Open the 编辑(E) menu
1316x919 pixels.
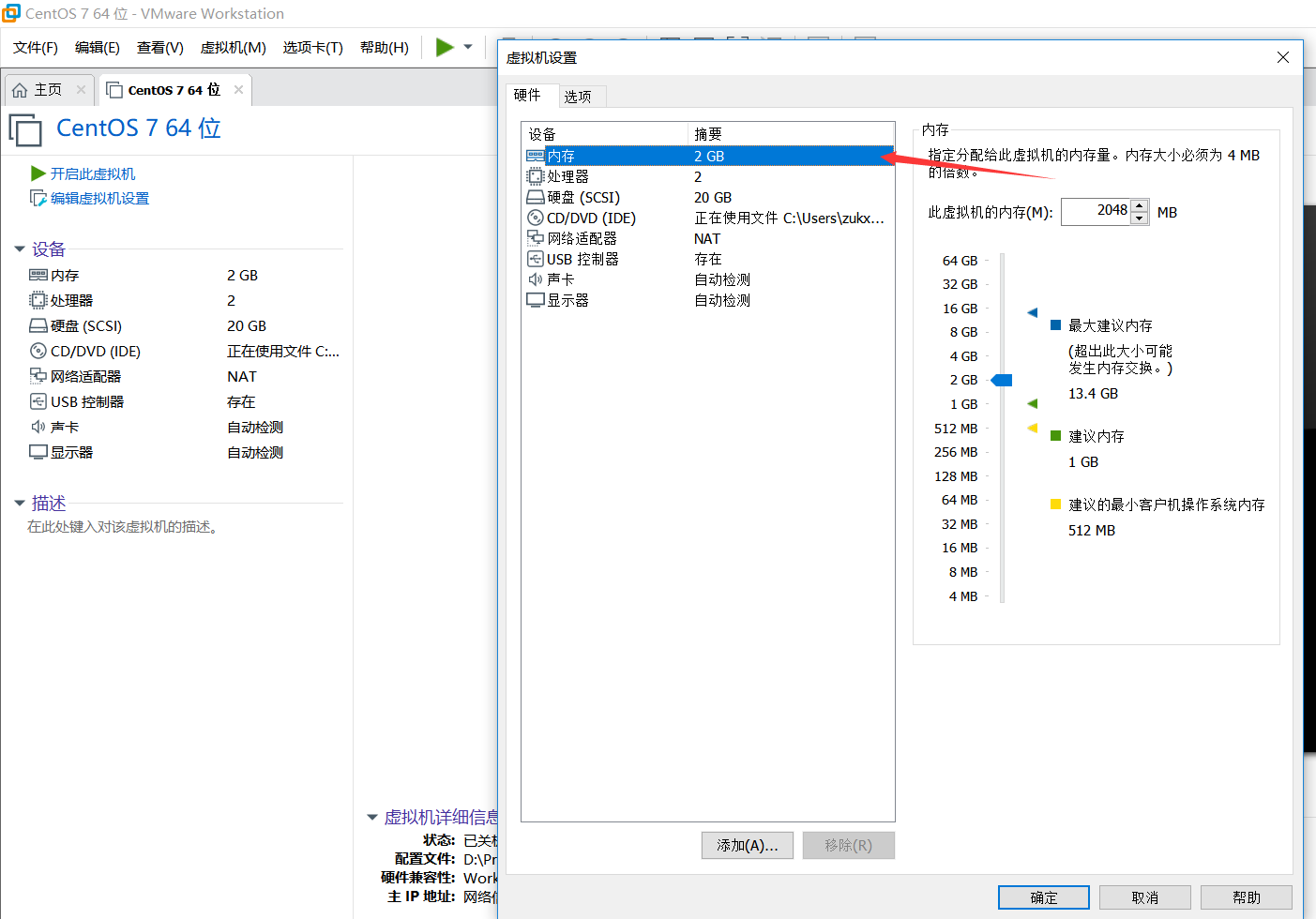98,48
